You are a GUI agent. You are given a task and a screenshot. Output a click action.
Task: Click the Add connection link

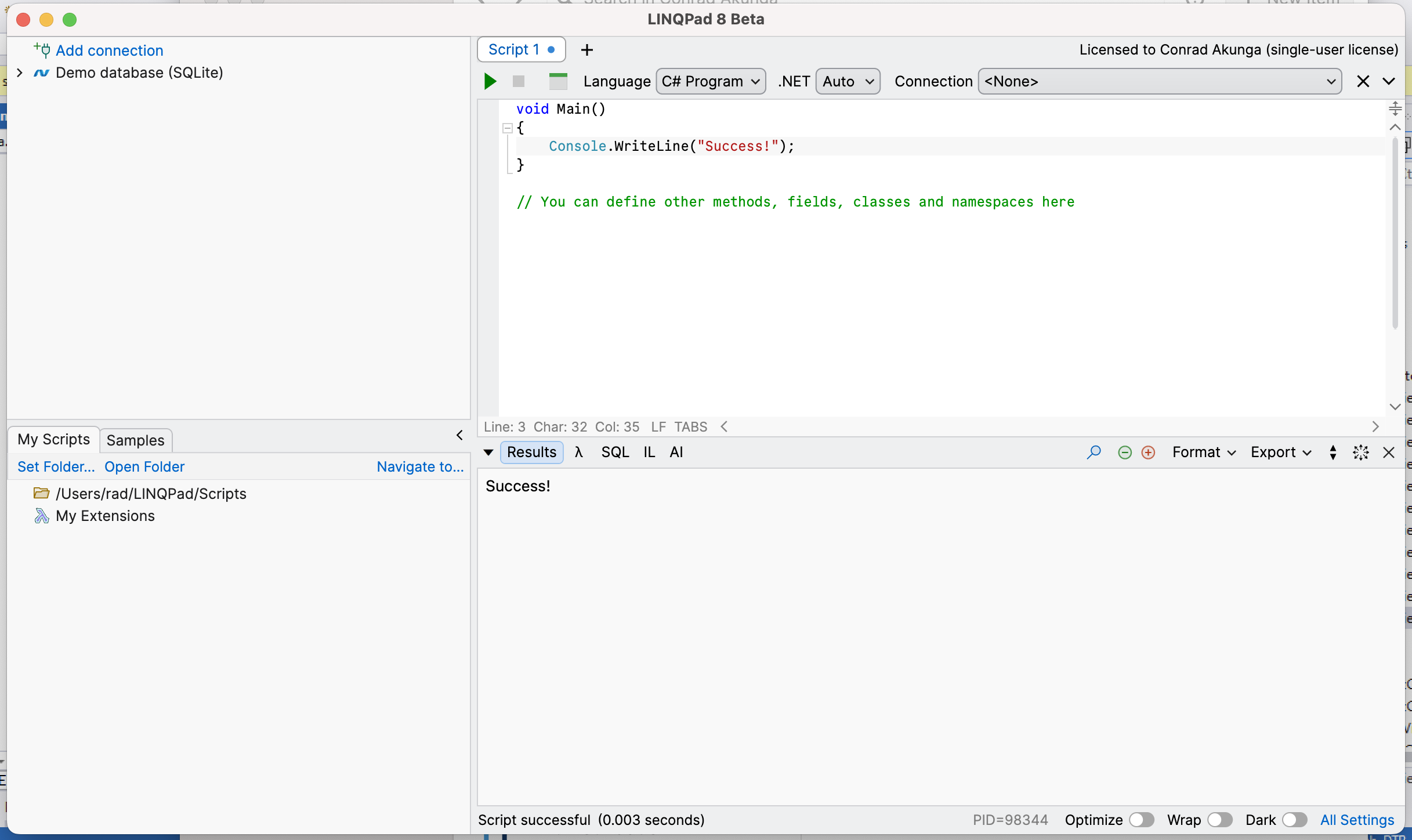109,50
